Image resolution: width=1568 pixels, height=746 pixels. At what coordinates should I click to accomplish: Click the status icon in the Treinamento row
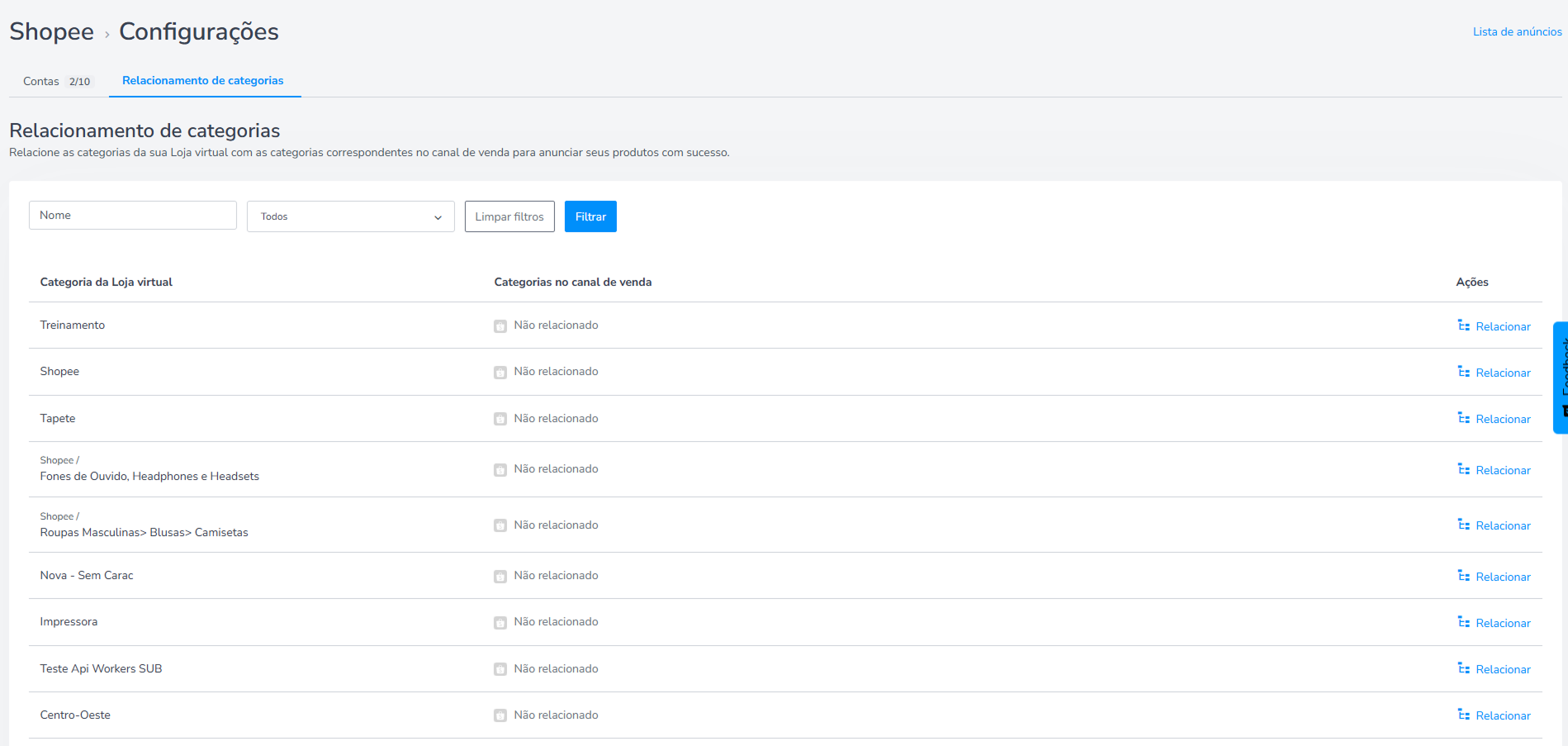500,326
